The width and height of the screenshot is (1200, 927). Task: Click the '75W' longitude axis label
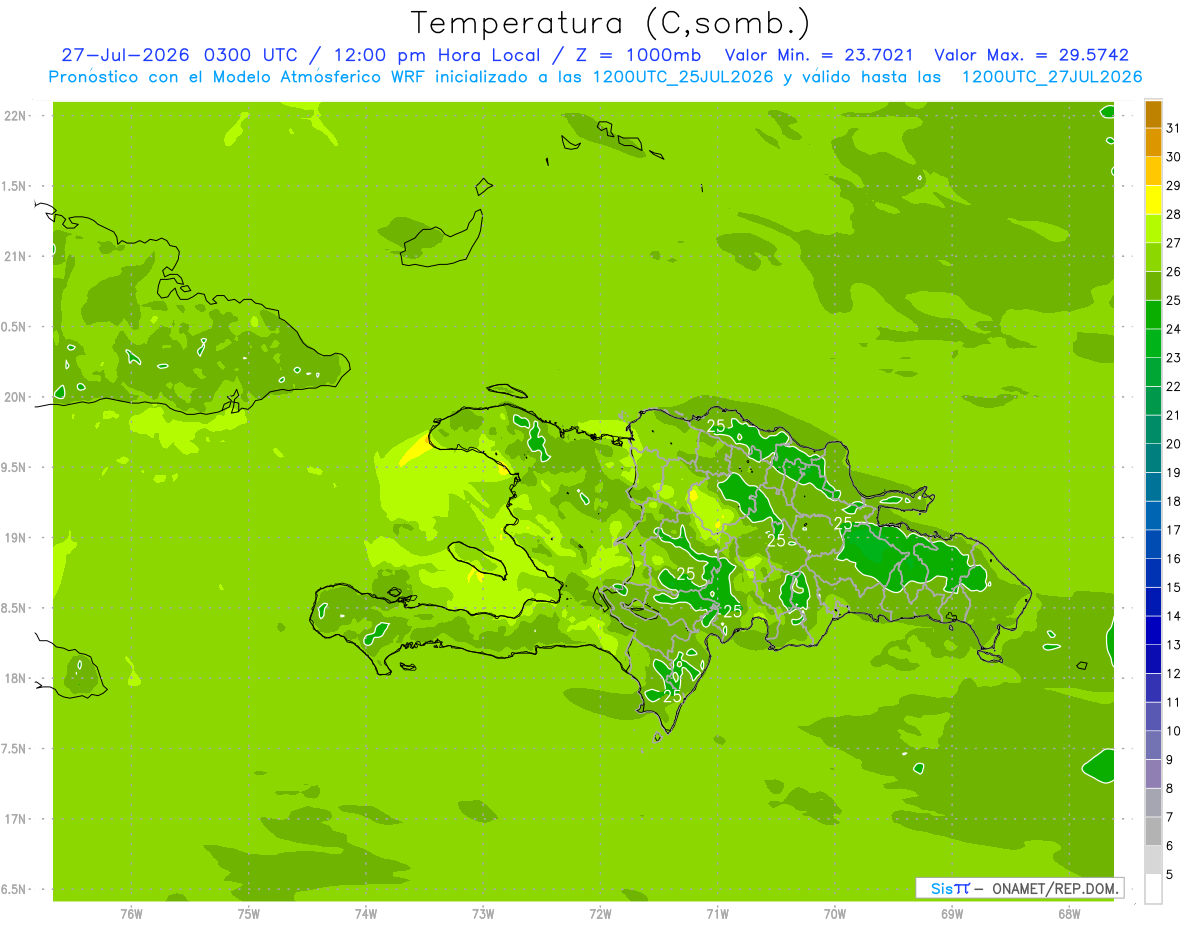(249, 914)
